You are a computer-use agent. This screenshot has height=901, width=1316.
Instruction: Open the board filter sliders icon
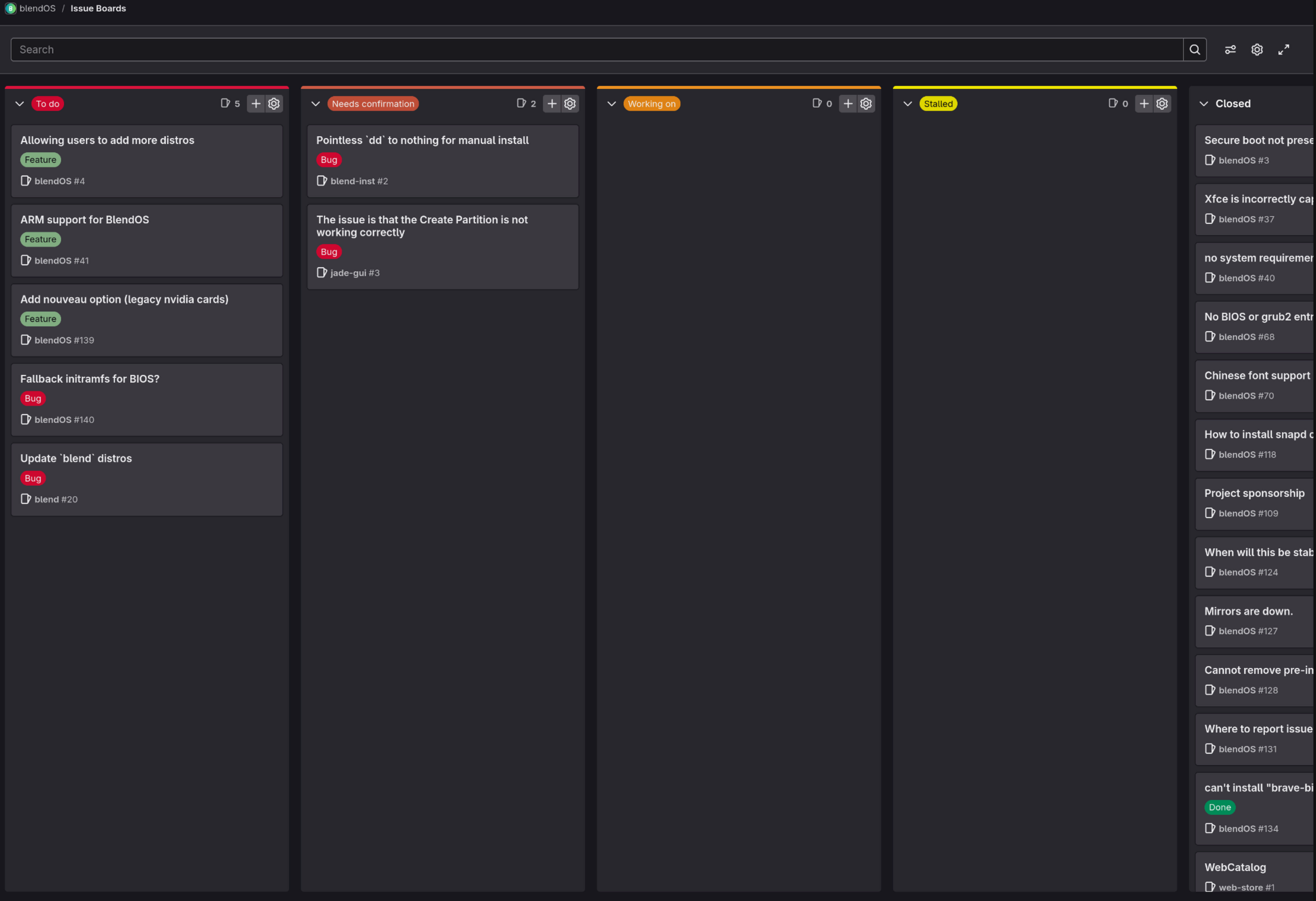pos(1230,49)
